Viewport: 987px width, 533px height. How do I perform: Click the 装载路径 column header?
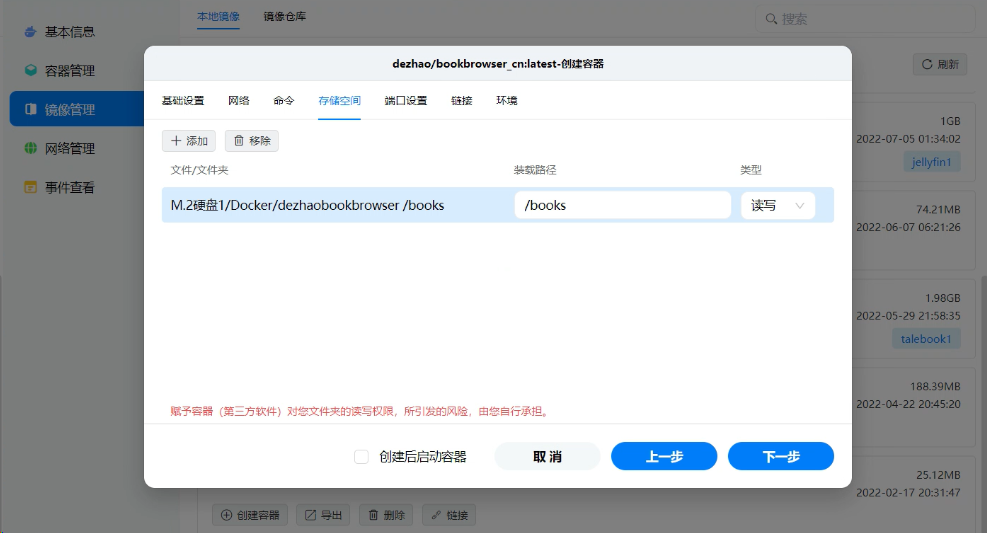pos(535,170)
